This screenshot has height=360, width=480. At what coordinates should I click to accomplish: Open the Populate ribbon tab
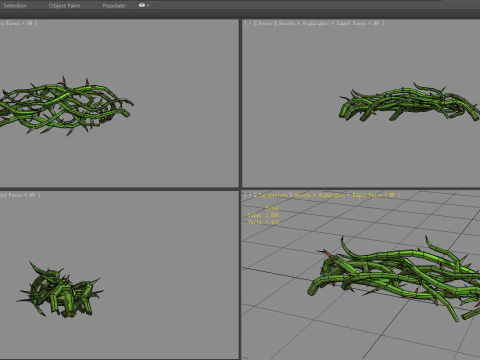point(114,6)
